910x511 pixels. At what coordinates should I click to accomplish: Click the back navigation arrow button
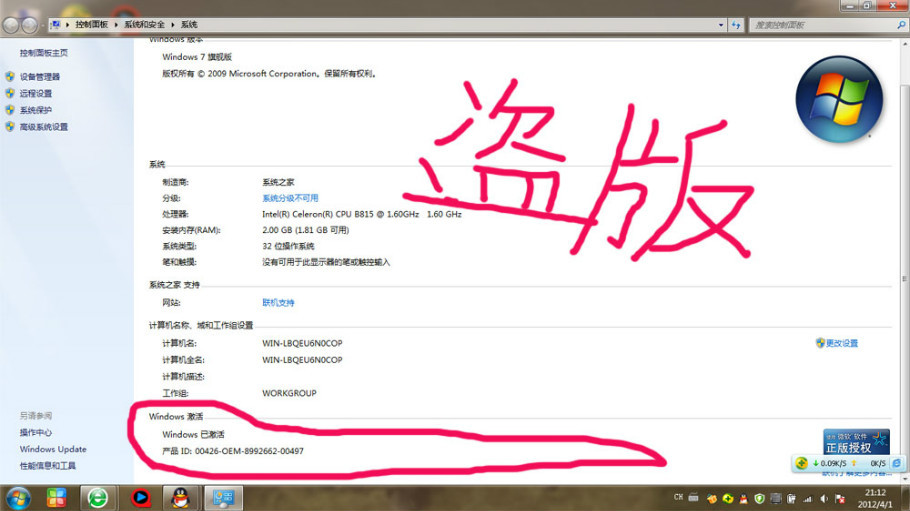click(x=12, y=23)
